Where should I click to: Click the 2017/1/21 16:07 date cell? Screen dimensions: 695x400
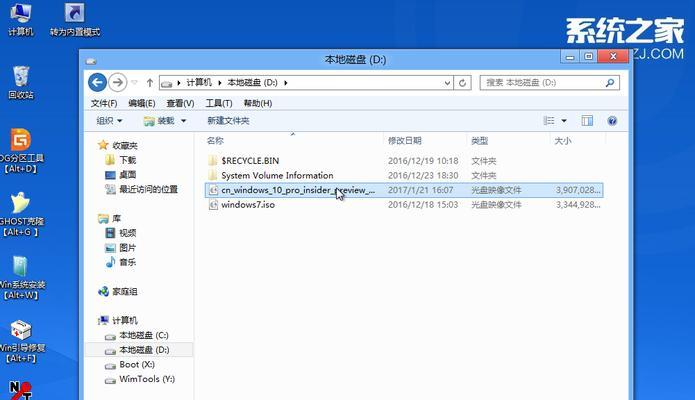tap(420, 190)
